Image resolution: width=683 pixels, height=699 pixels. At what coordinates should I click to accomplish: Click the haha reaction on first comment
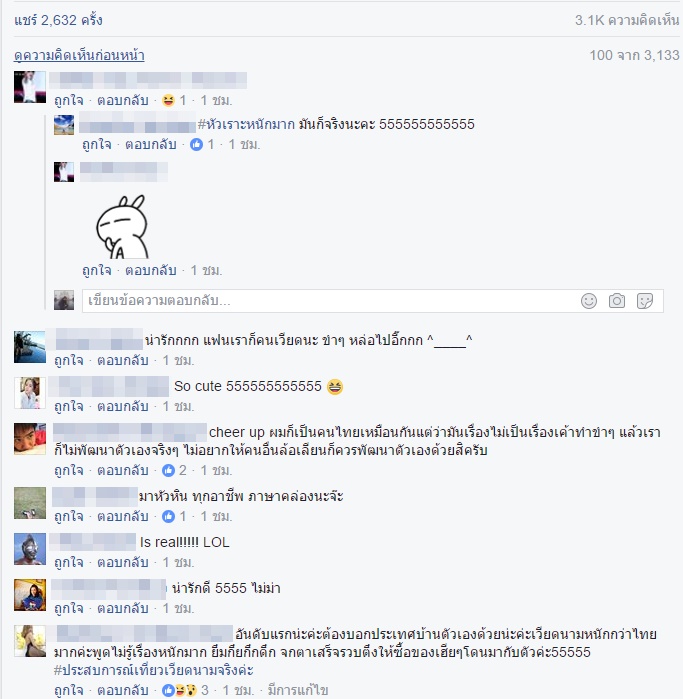tap(169, 100)
